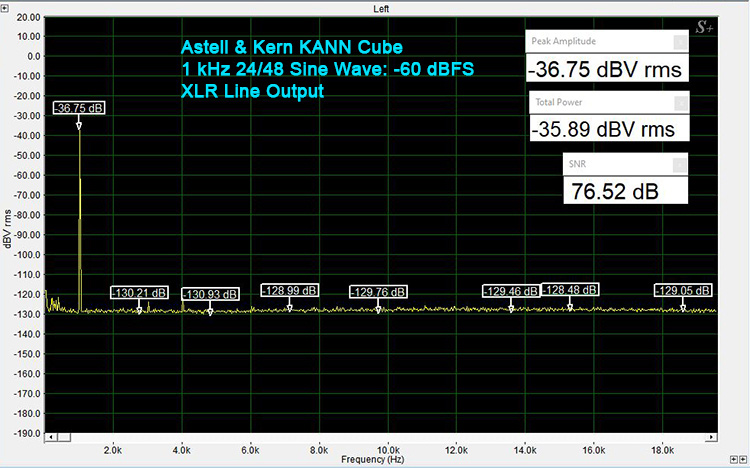This screenshot has height=468, width=750.
Task: Click the horizontal scrollbar right arrow
Action: (712, 438)
